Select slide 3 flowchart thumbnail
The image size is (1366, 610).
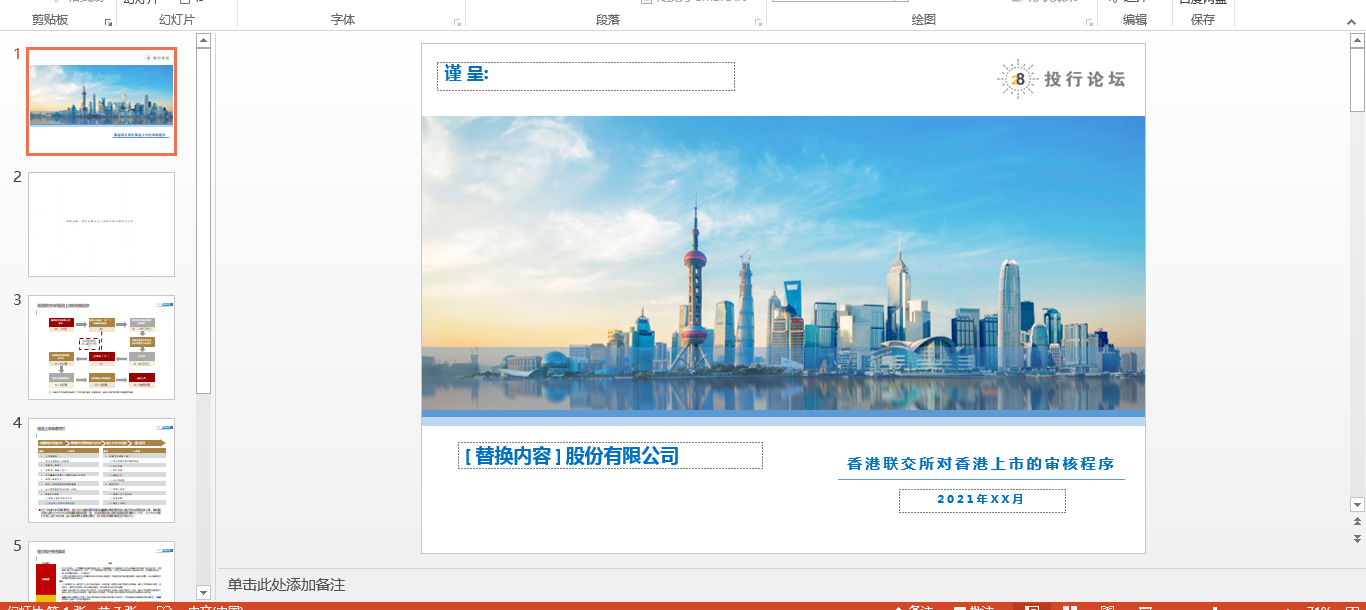pos(101,347)
